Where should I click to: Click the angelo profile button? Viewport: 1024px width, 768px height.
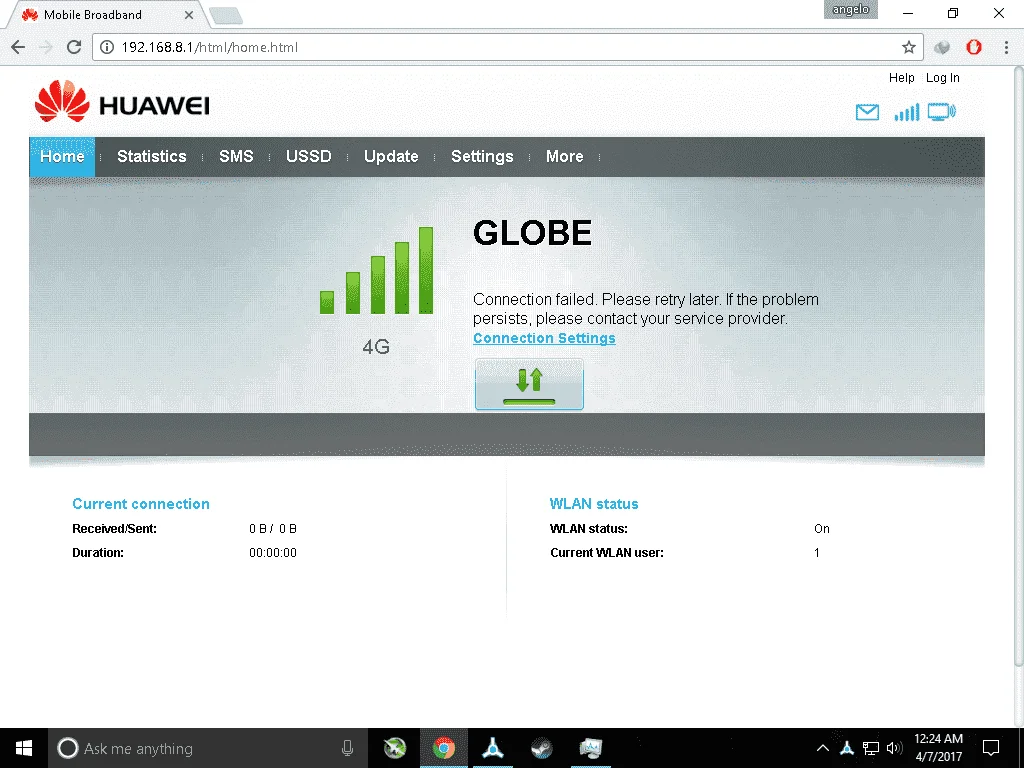point(850,10)
